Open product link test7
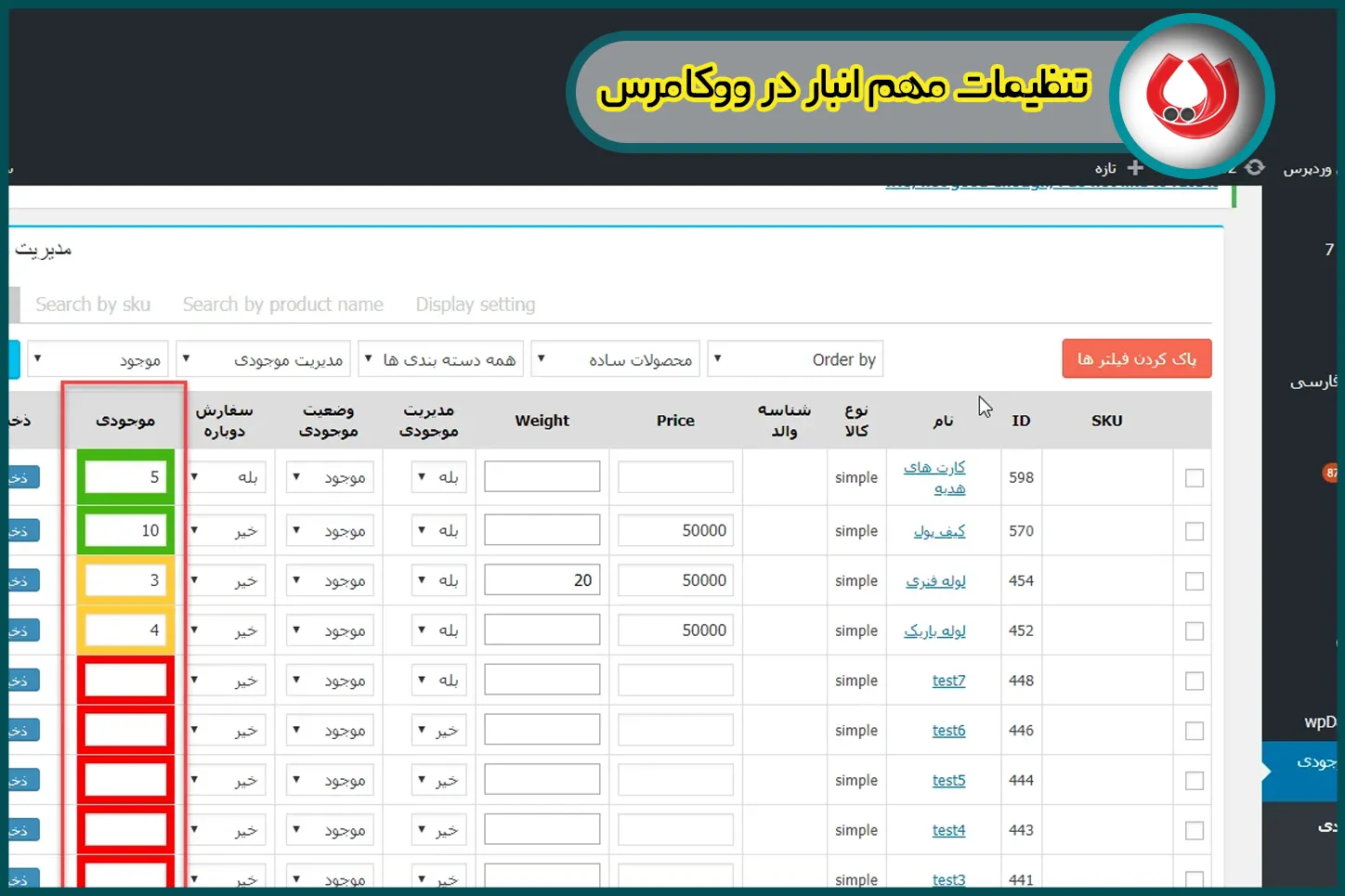 (x=949, y=681)
